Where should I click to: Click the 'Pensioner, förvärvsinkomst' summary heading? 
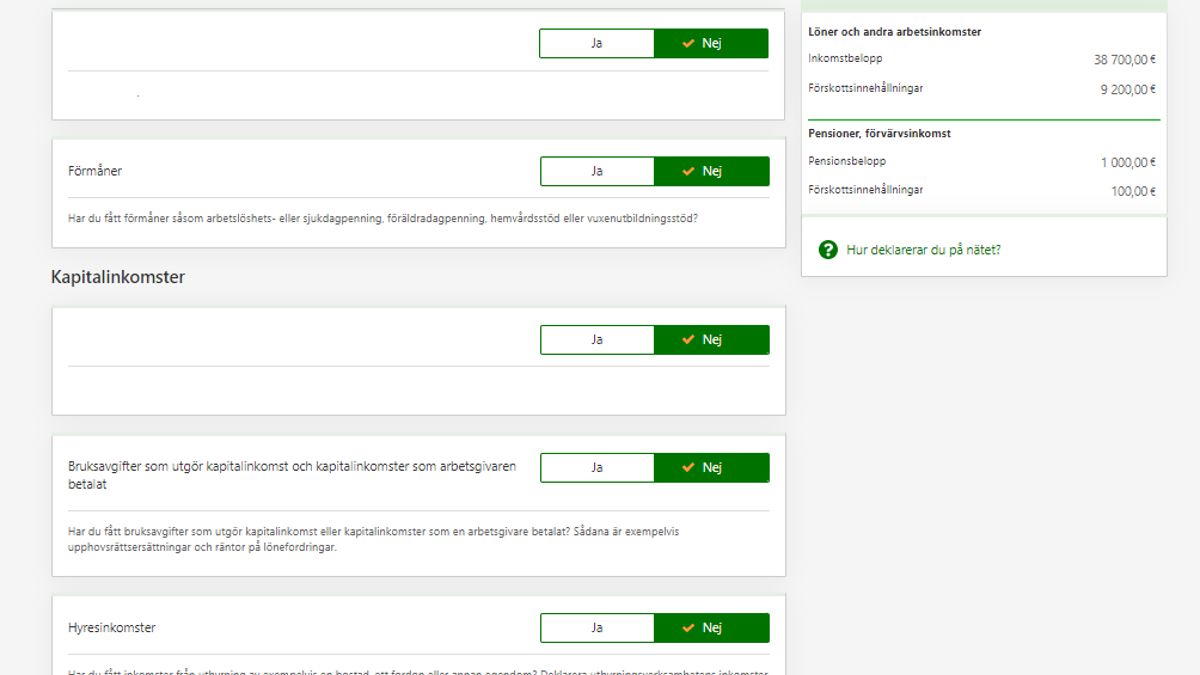click(879, 133)
